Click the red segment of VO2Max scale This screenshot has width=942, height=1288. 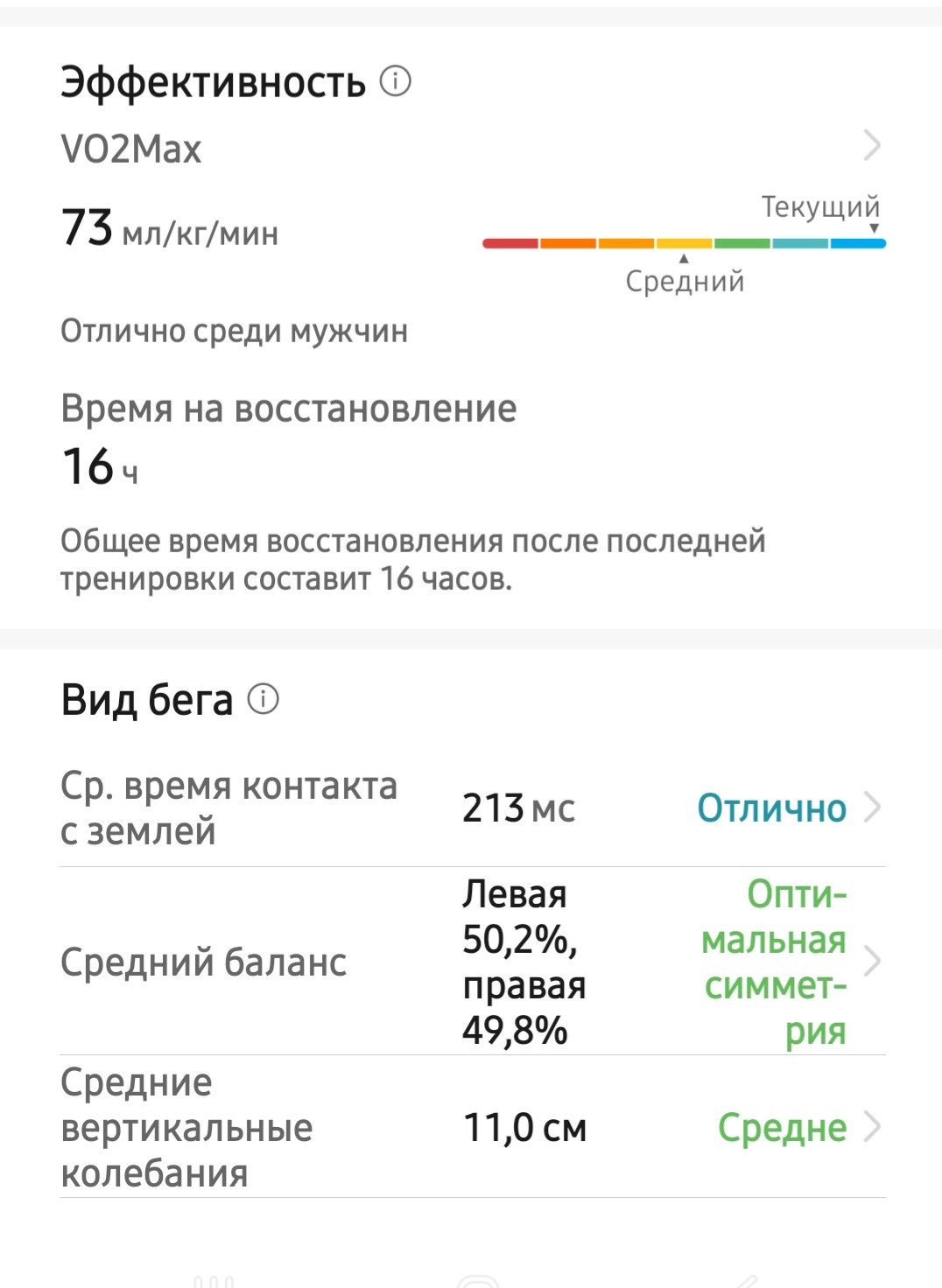coord(510,243)
